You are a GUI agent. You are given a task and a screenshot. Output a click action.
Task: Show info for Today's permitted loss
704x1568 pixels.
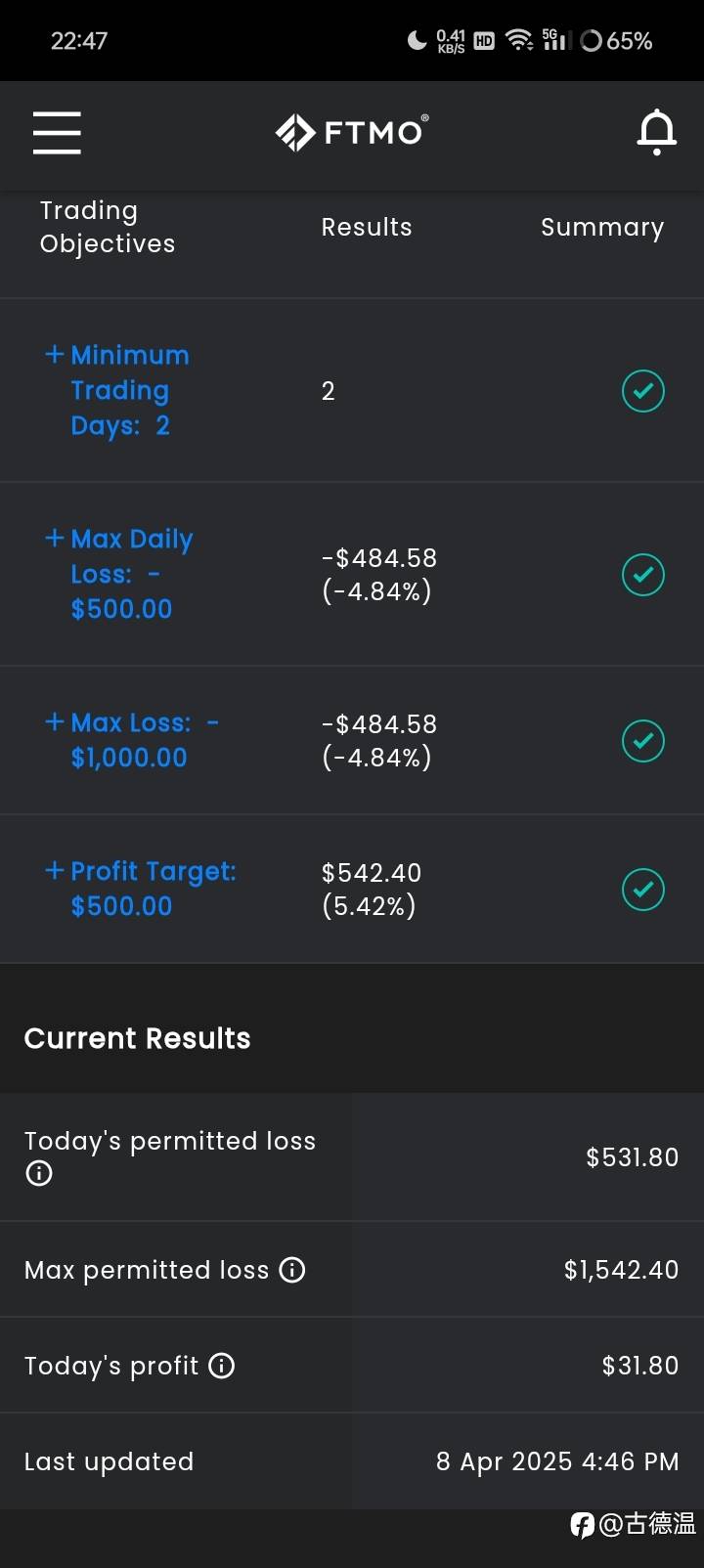click(x=38, y=1173)
